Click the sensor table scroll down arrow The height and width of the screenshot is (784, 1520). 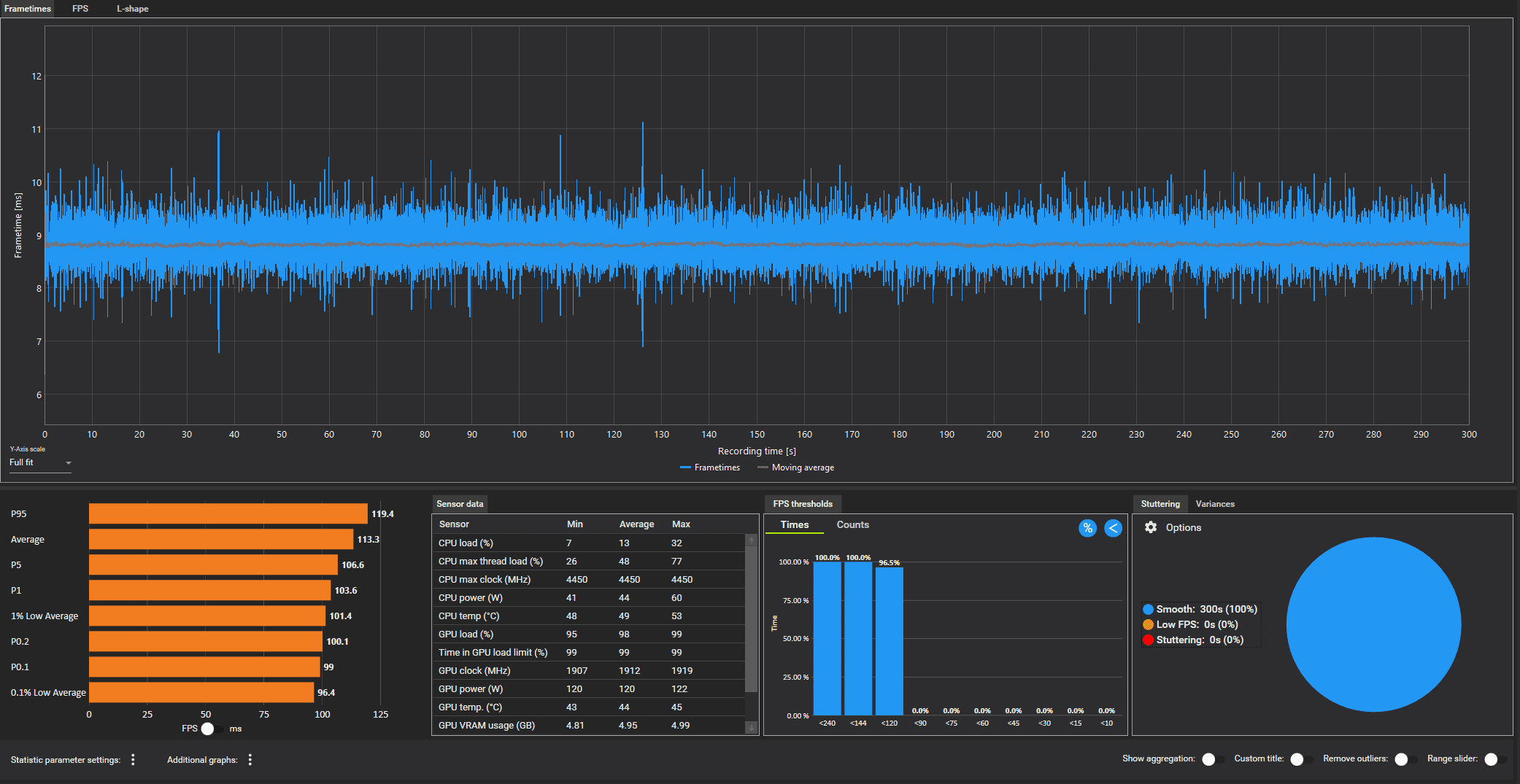(x=752, y=727)
